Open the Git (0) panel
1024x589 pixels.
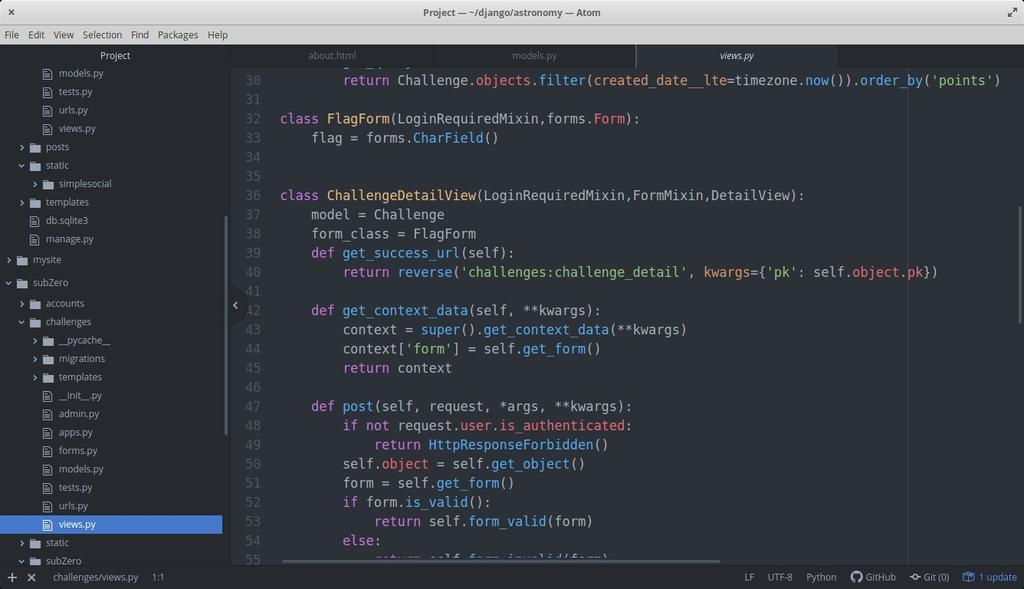click(x=930, y=577)
